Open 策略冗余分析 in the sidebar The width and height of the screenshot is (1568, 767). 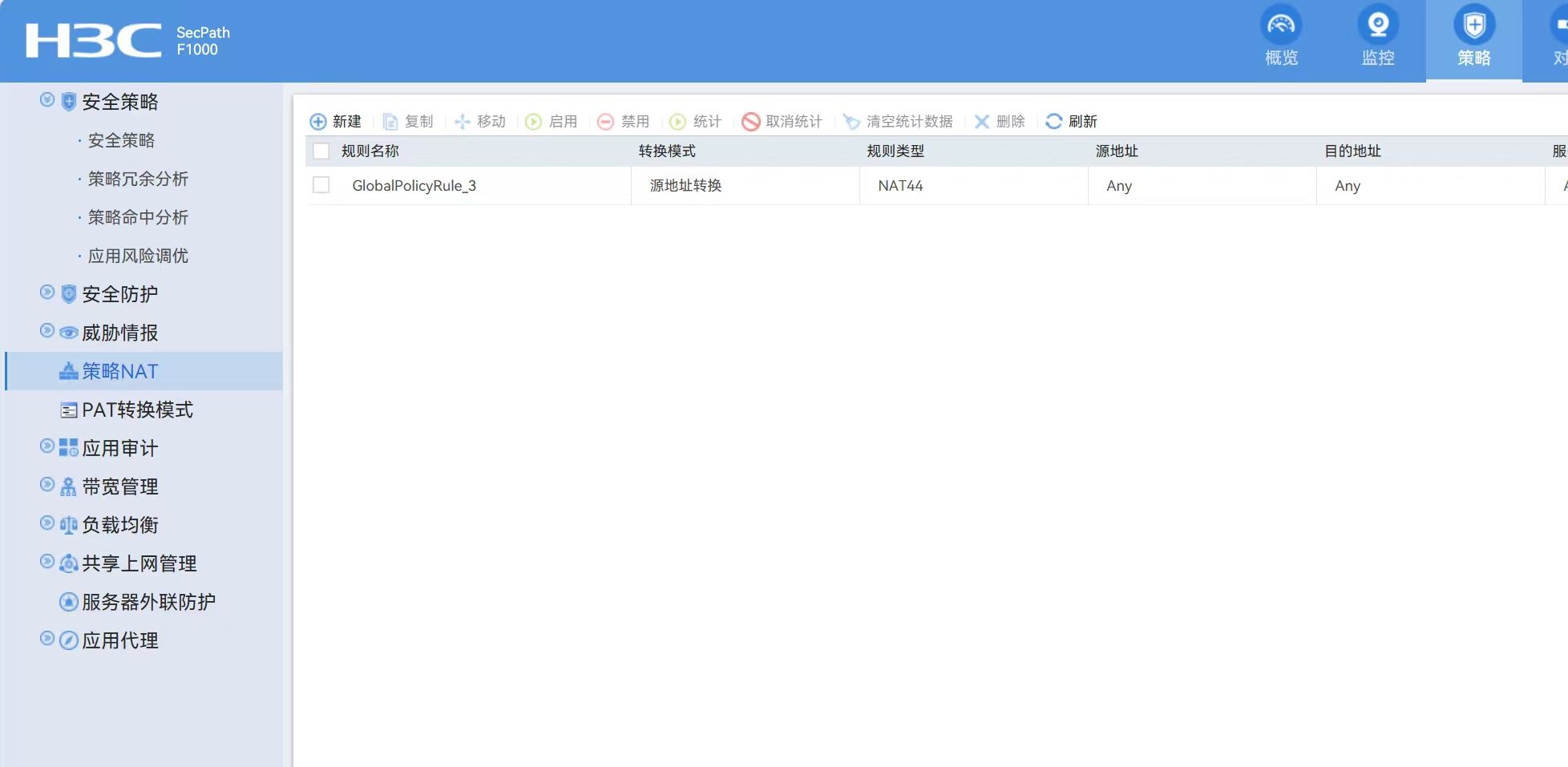138,180
